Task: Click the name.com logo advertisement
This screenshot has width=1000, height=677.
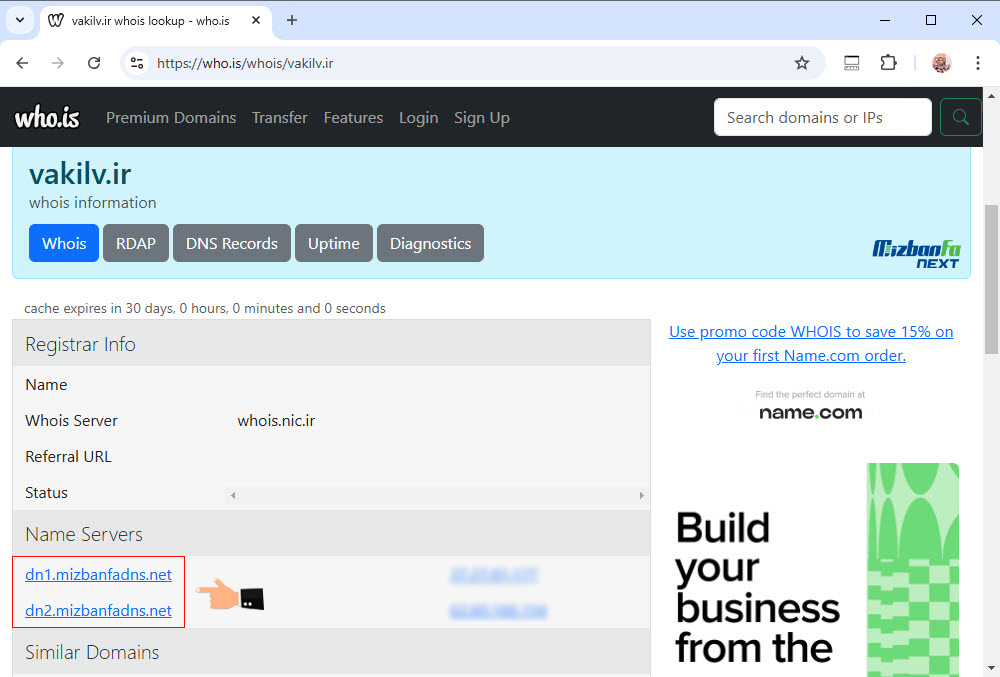Action: [x=811, y=407]
